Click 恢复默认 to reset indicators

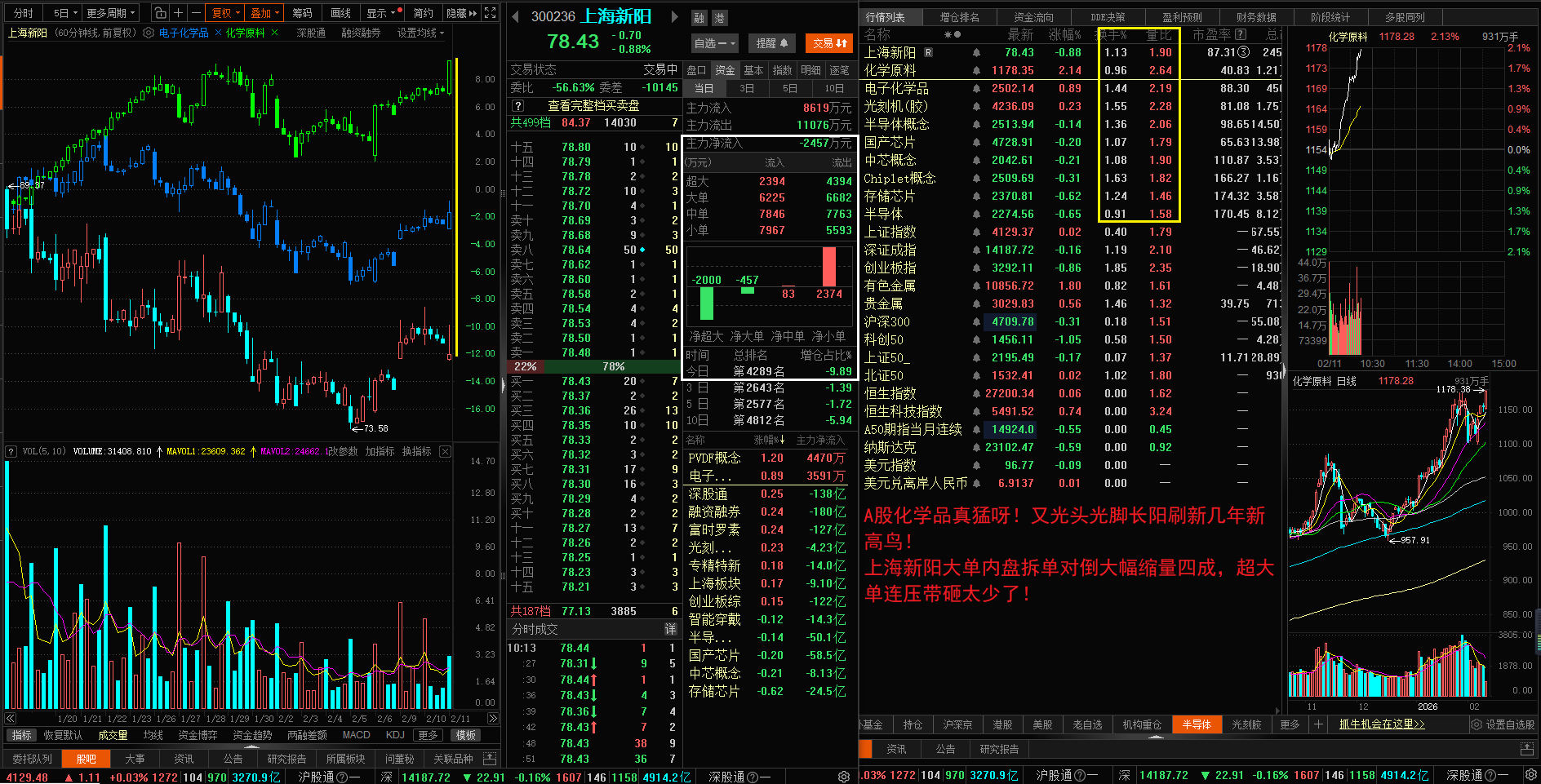click(63, 735)
